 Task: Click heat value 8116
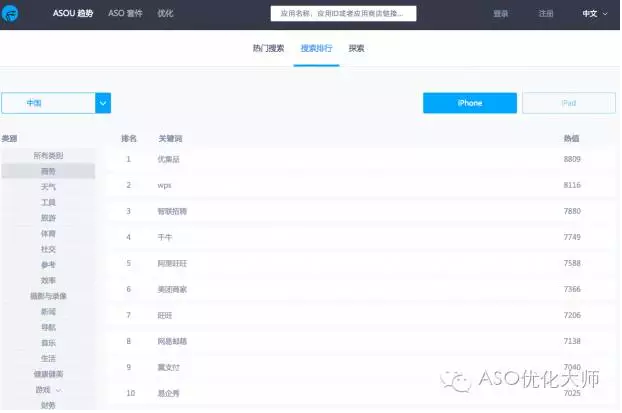[x=572, y=185]
